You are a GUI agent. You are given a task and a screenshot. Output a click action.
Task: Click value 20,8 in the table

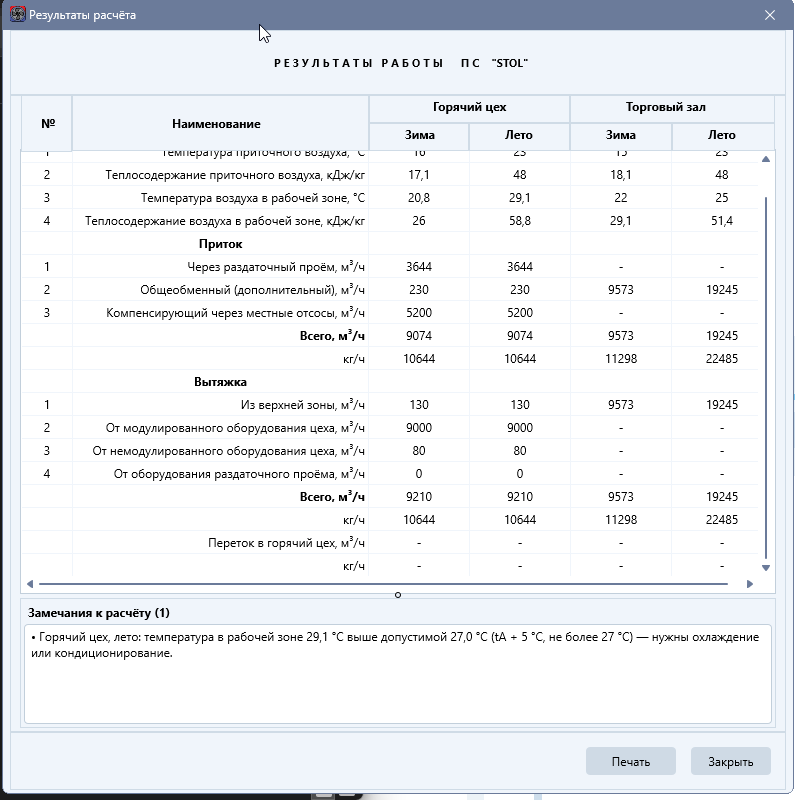(419, 198)
